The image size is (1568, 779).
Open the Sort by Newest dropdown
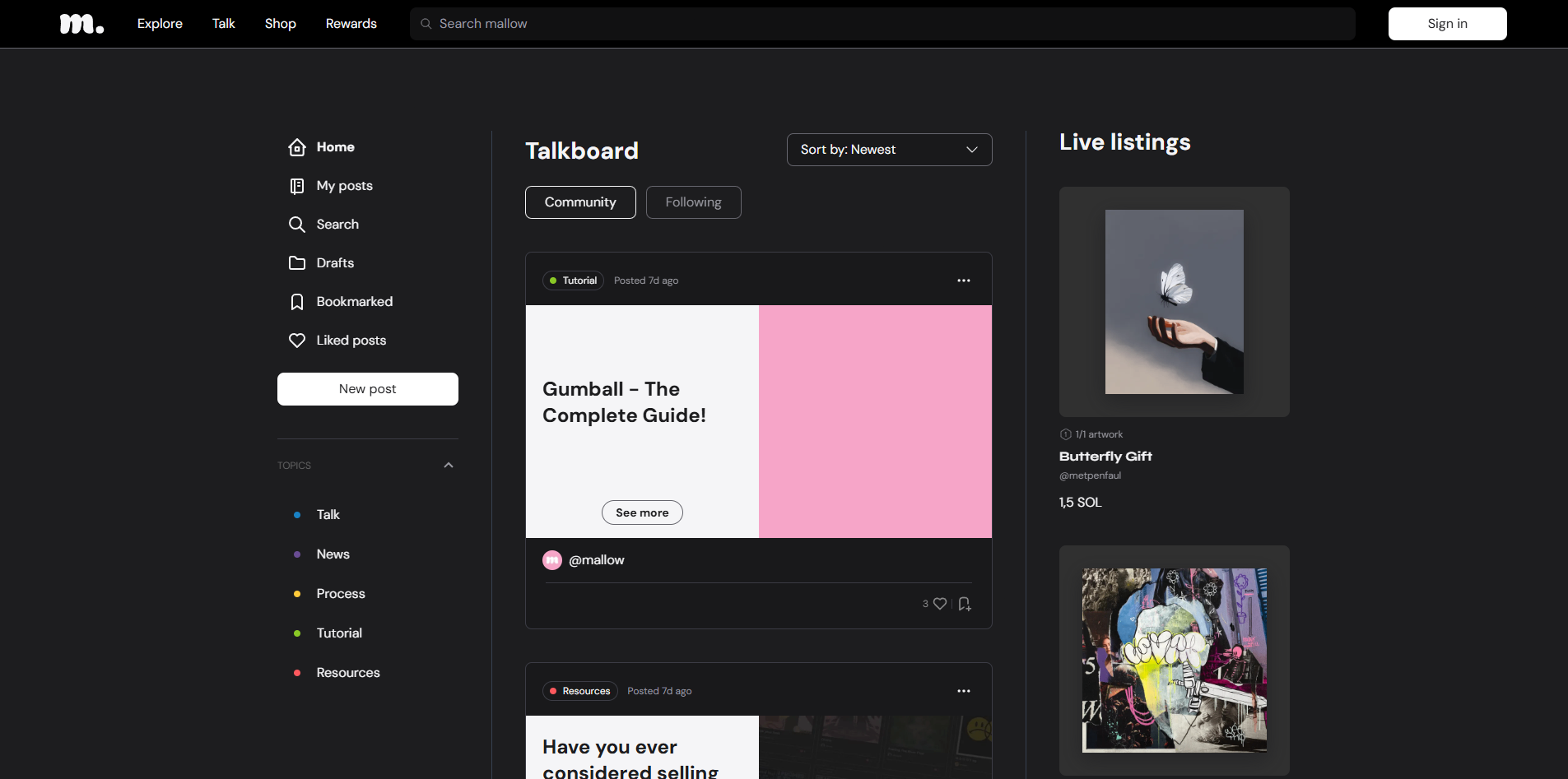[x=889, y=150]
